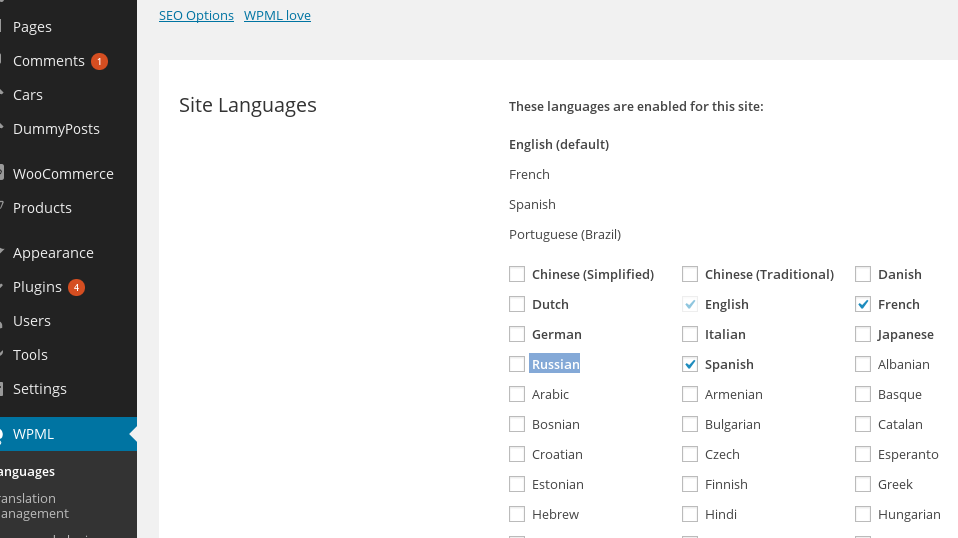Viewport: 958px width, 538px height.
Task: Click the Site Languages heading
Action: [247, 105]
